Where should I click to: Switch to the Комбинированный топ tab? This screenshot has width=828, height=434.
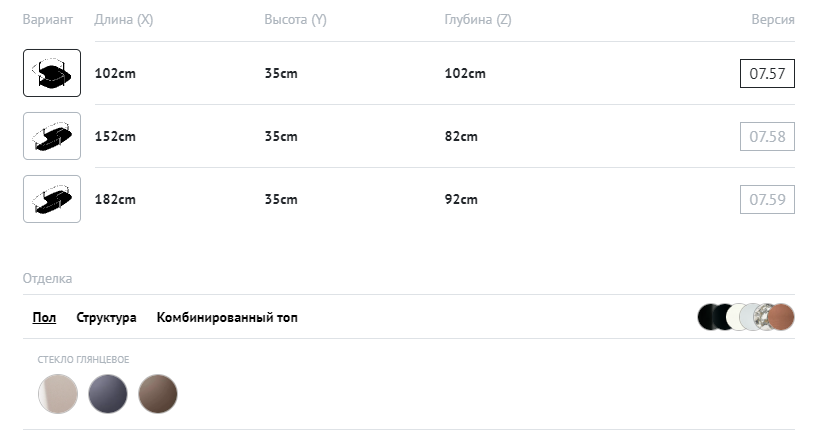tap(227, 318)
